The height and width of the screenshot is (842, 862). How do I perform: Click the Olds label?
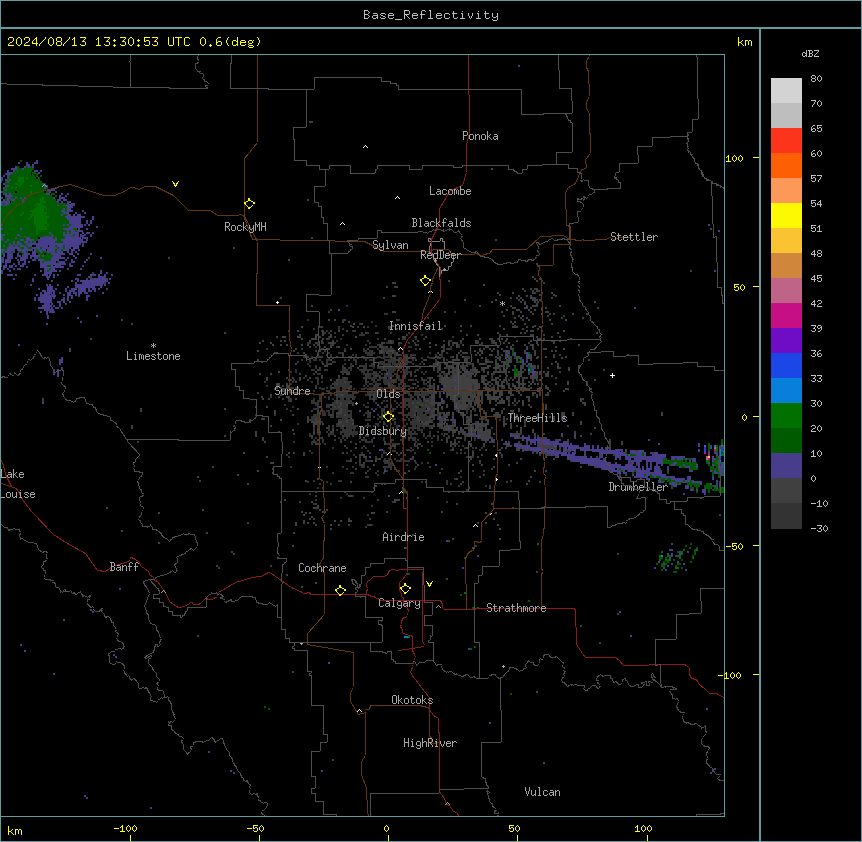pyautogui.click(x=388, y=394)
